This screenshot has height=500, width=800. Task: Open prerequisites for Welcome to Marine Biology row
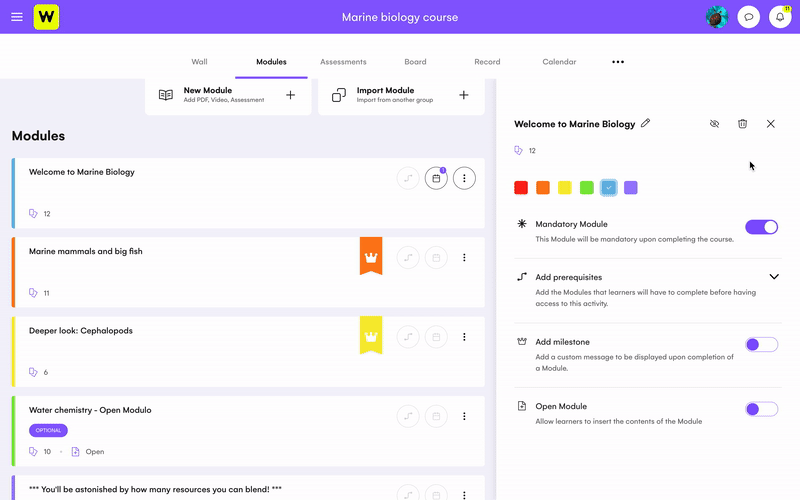[x=408, y=179]
